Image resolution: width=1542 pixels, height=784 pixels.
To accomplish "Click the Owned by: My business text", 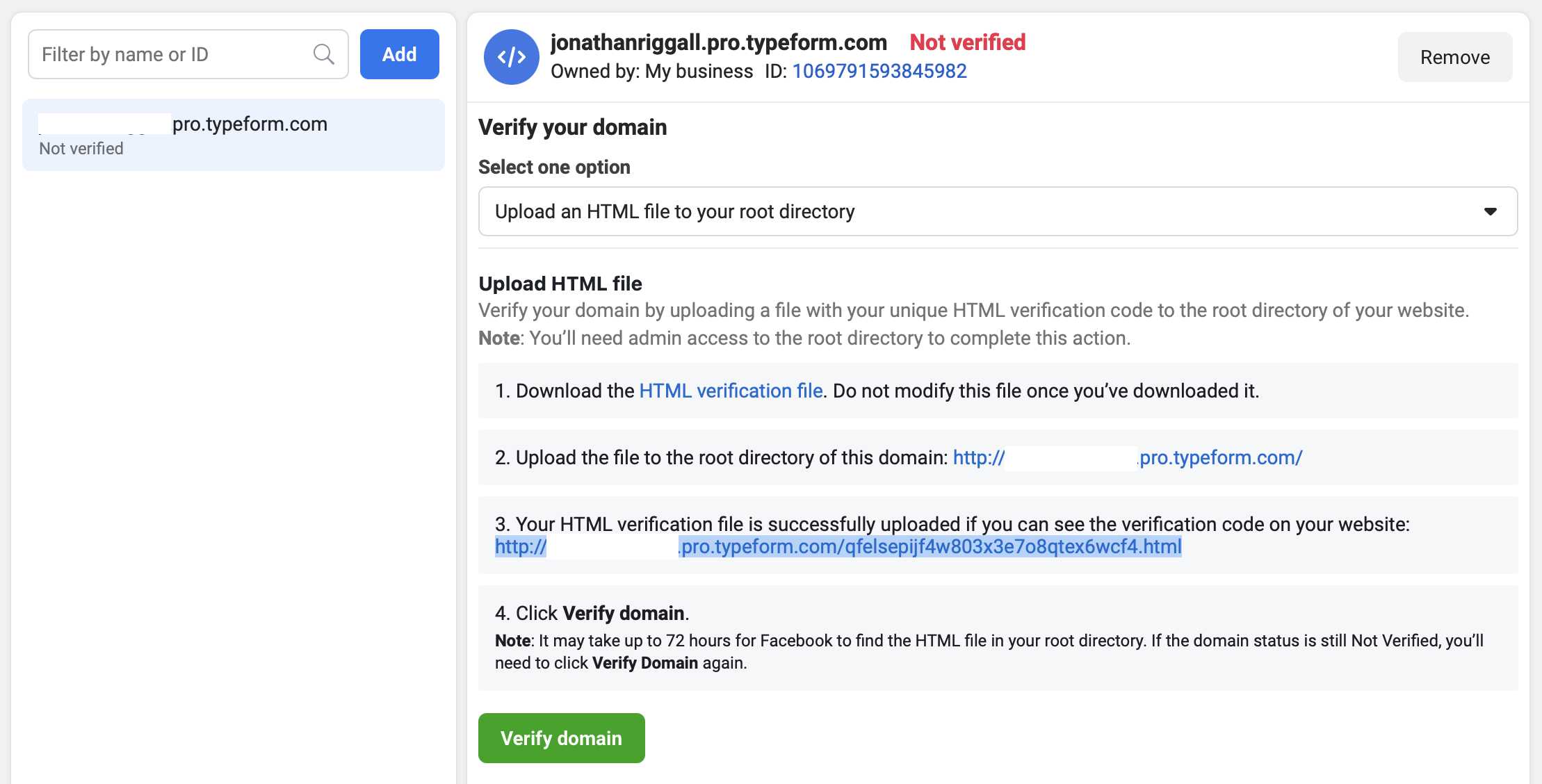I will pos(651,71).
